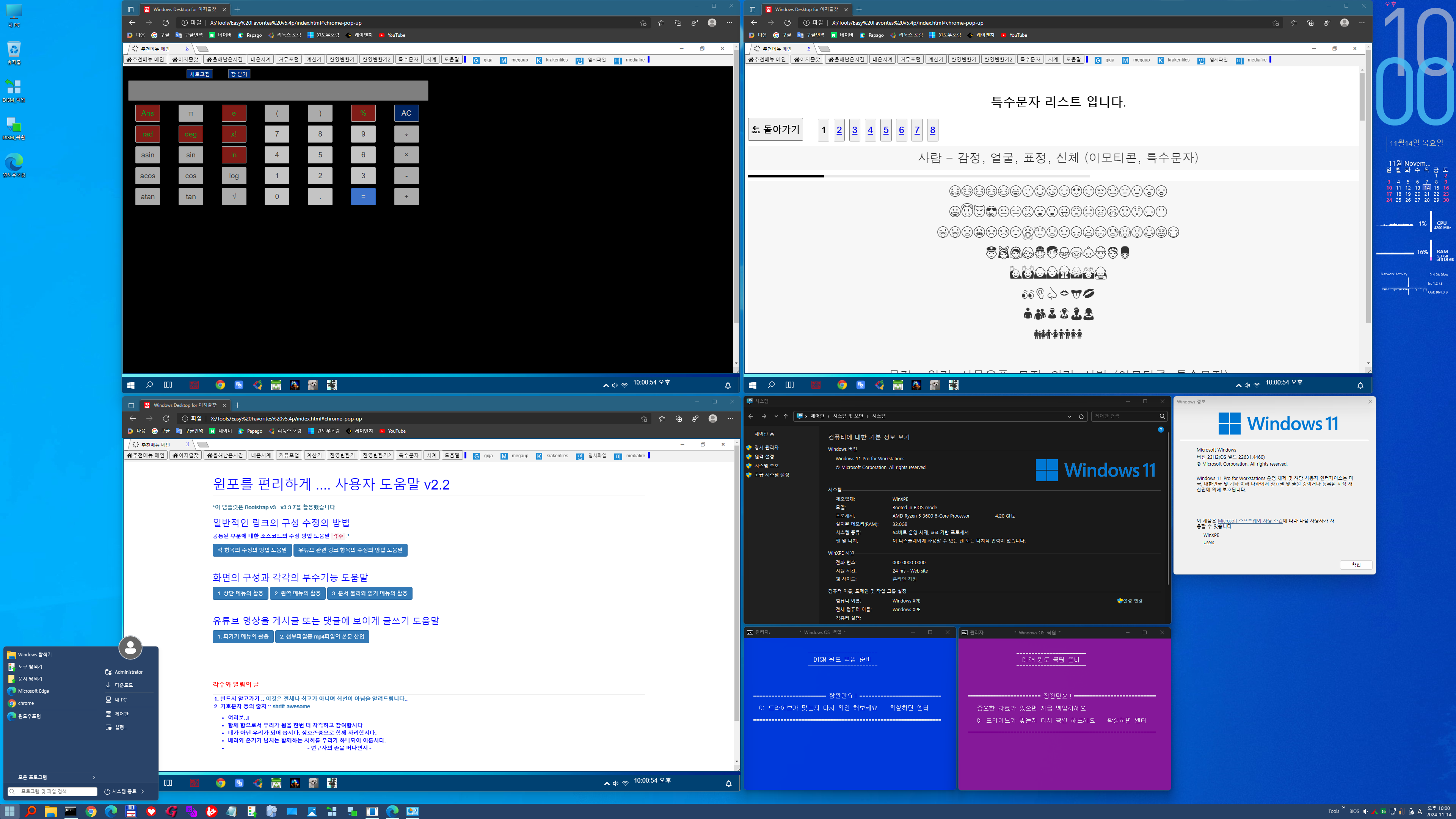Click 새로고침 above the calculator
Viewport: 1456px width, 819px height.
point(199,74)
